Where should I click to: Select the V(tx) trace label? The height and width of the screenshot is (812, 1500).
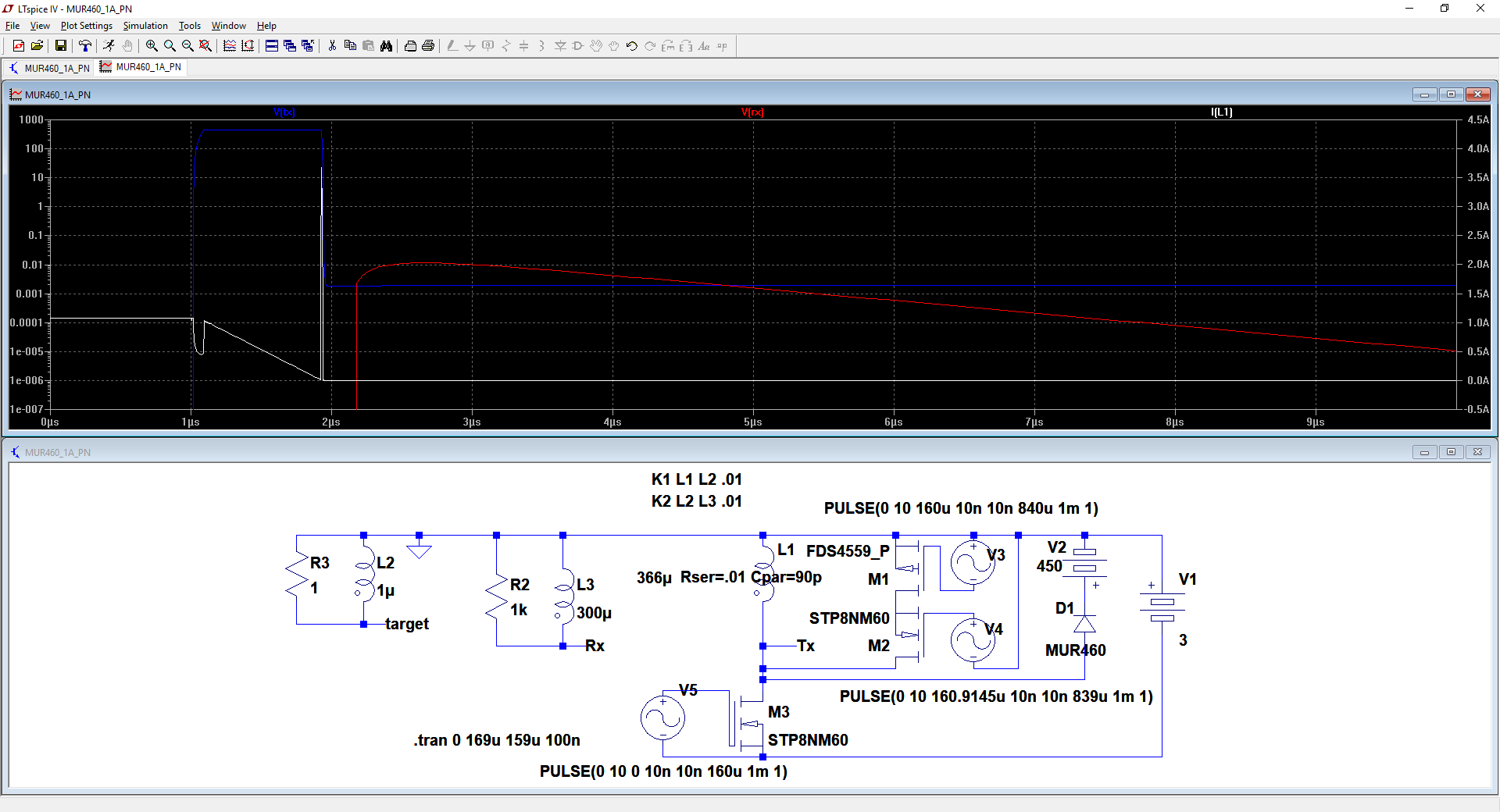click(284, 112)
